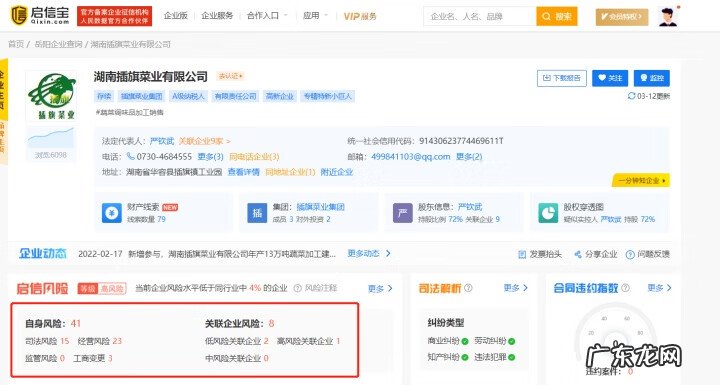Click the 下载报告 download button
The width and height of the screenshot is (720, 385).
click(x=562, y=78)
